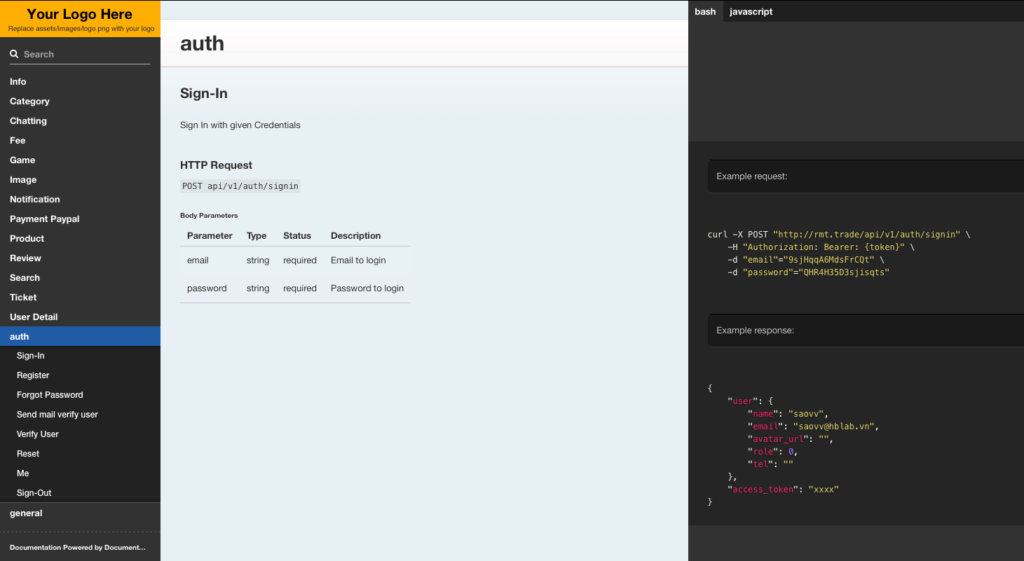
Task: Click the HTTP Request heading
Action: (216, 165)
